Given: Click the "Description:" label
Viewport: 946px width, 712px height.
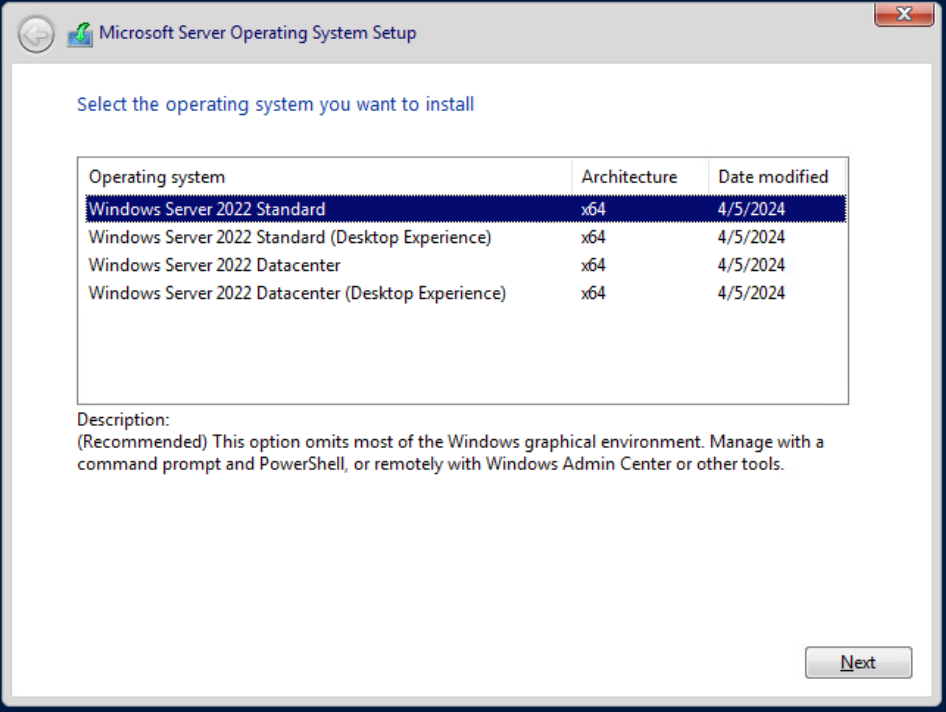Looking at the screenshot, I should [123, 420].
